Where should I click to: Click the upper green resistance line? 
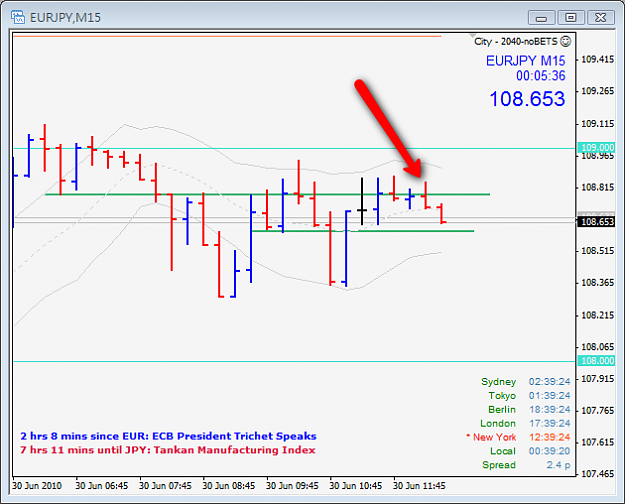click(267, 195)
